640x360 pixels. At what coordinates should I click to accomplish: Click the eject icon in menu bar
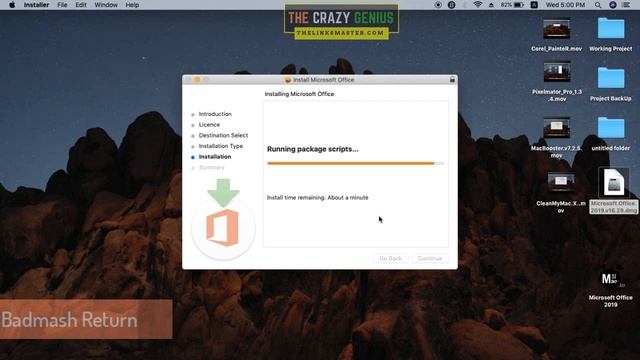pos(491,5)
